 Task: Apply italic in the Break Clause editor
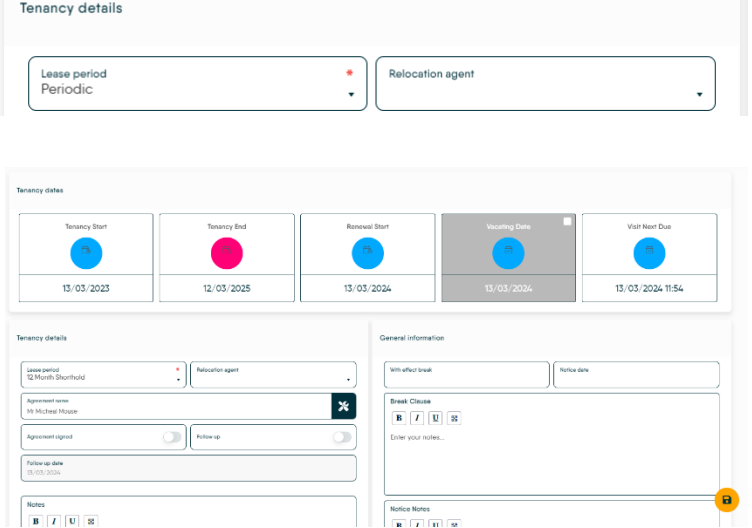pos(416,418)
